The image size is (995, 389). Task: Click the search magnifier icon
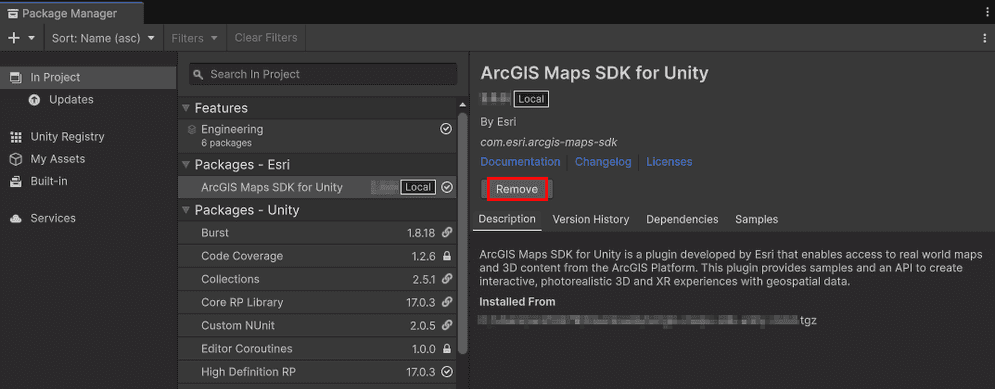point(199,75)
